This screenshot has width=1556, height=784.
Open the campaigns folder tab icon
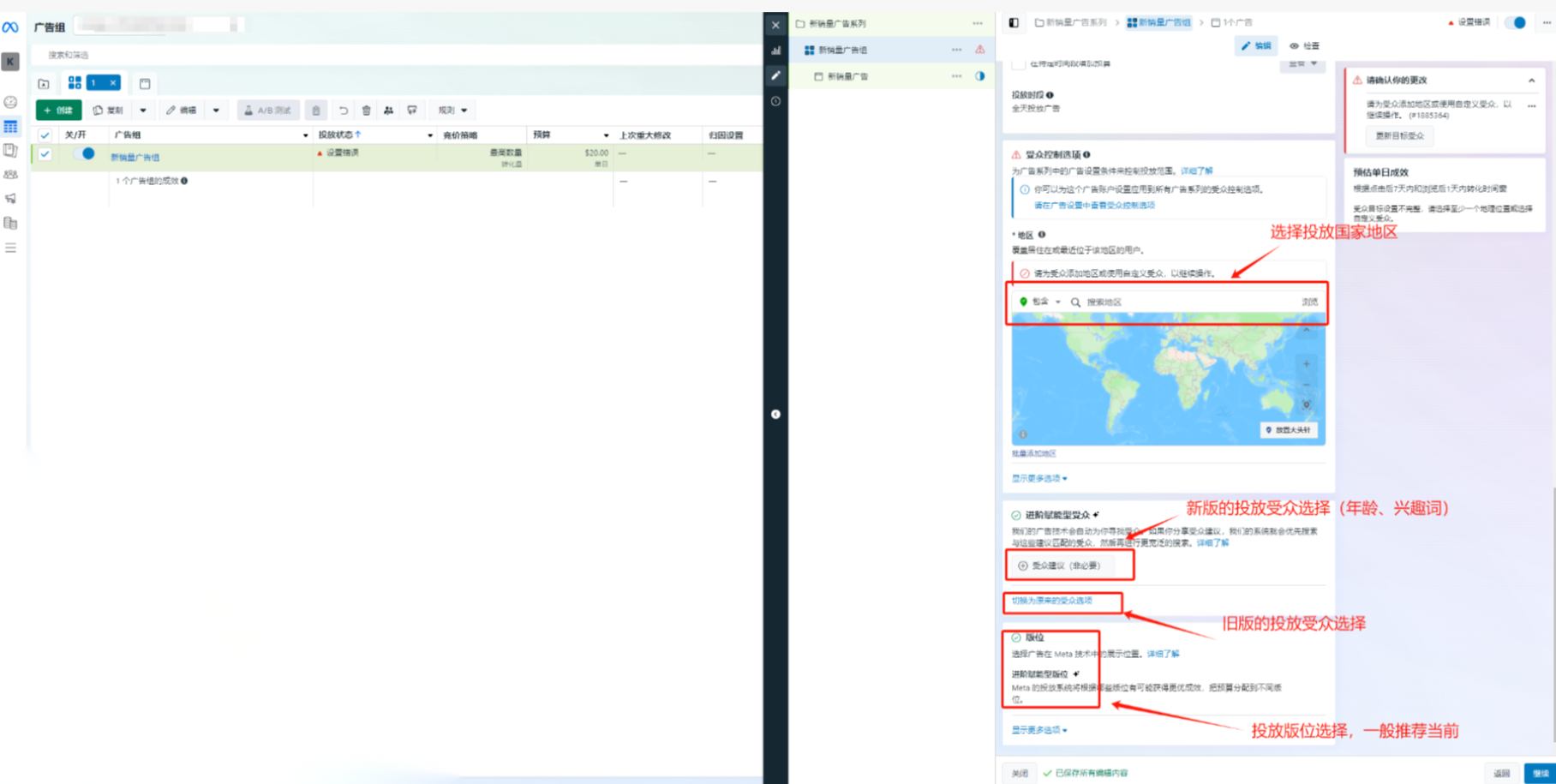coord(44,84)
